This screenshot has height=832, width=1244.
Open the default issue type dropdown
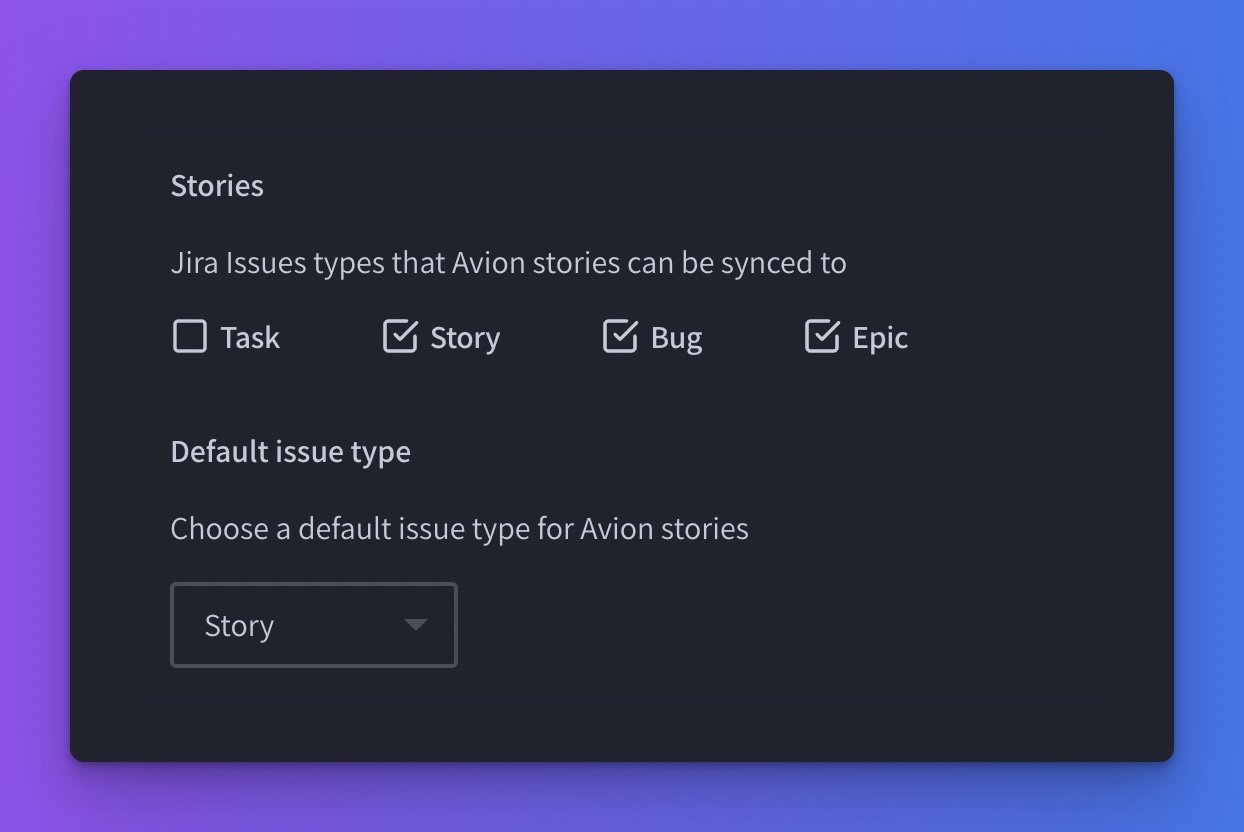314,625
